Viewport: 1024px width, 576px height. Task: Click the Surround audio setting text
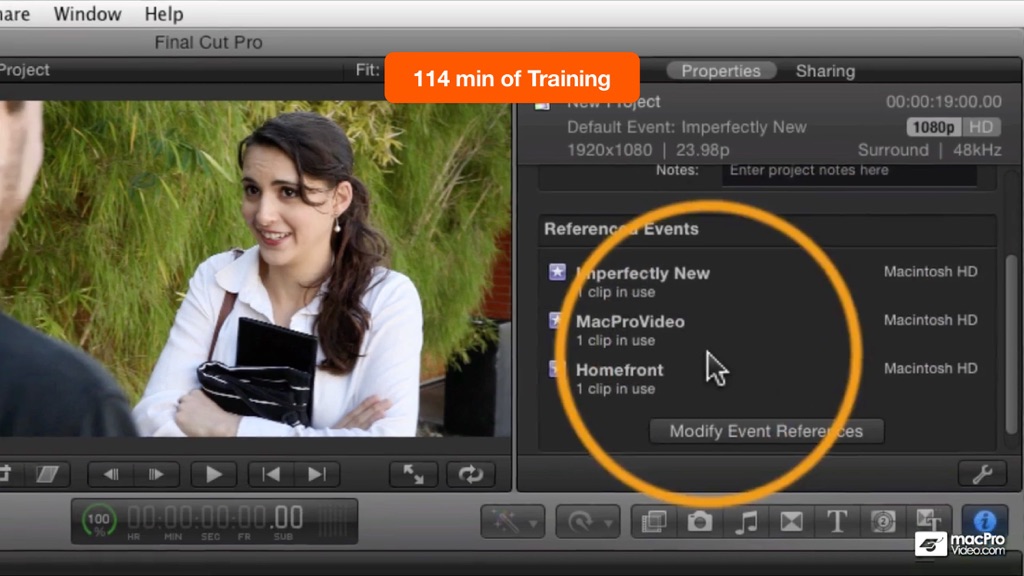tap(893, 150)
